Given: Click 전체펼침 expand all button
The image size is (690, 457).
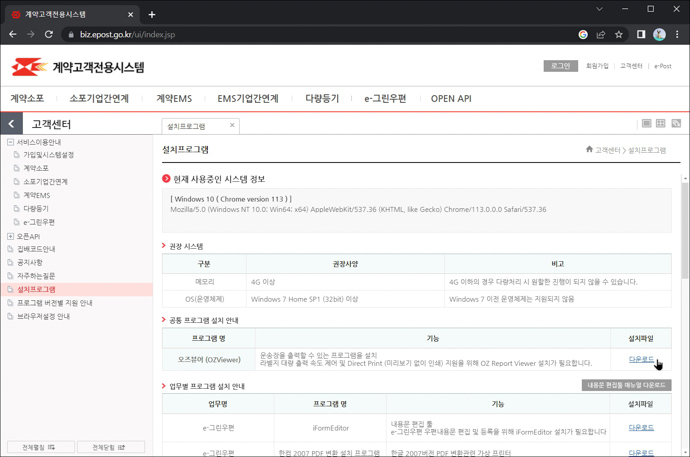Looking at the screenshot, I should click(x=41, y=447).
